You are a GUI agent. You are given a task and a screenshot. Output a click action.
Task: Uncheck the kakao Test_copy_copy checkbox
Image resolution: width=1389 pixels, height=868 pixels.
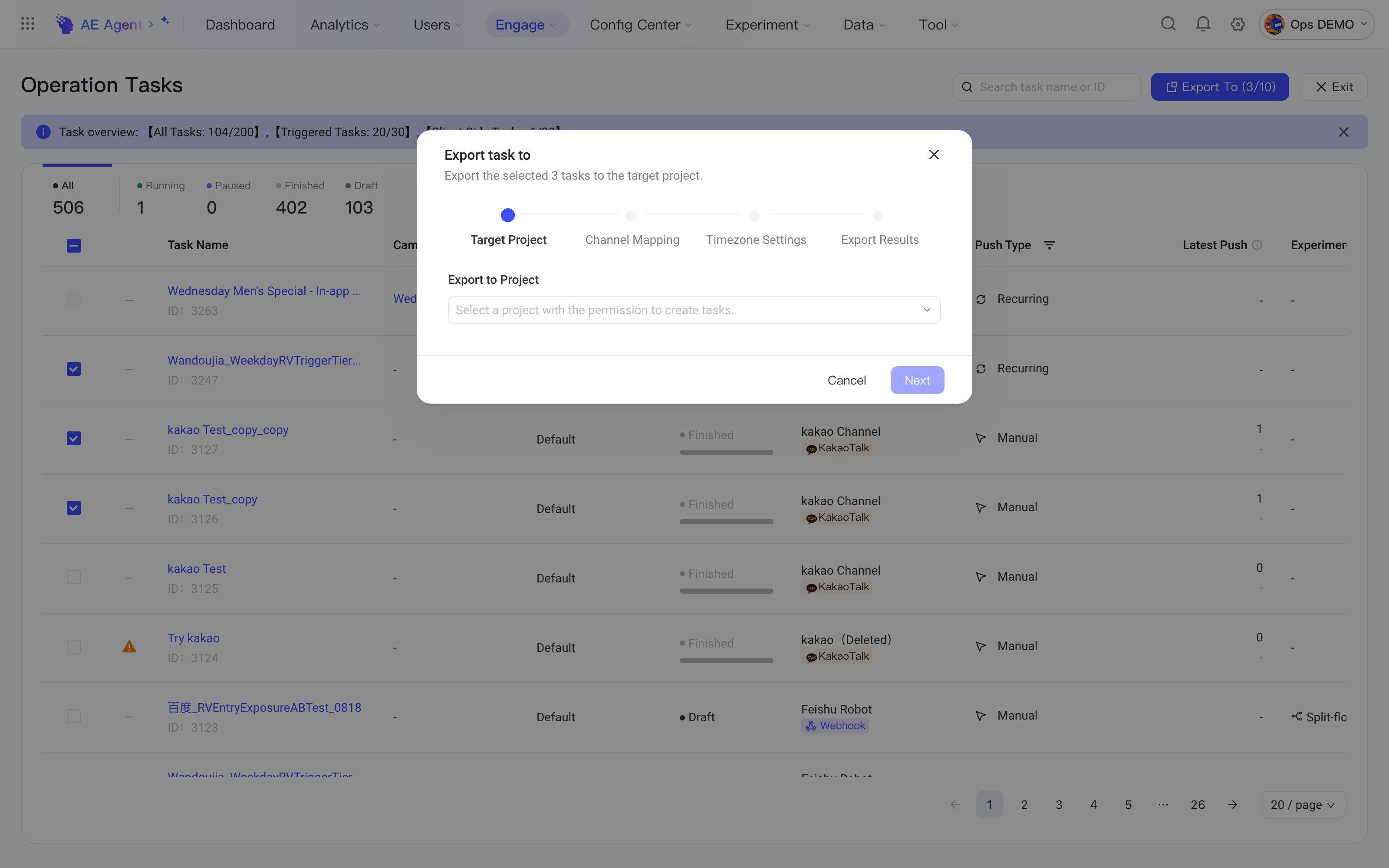(x=73, y=439)
